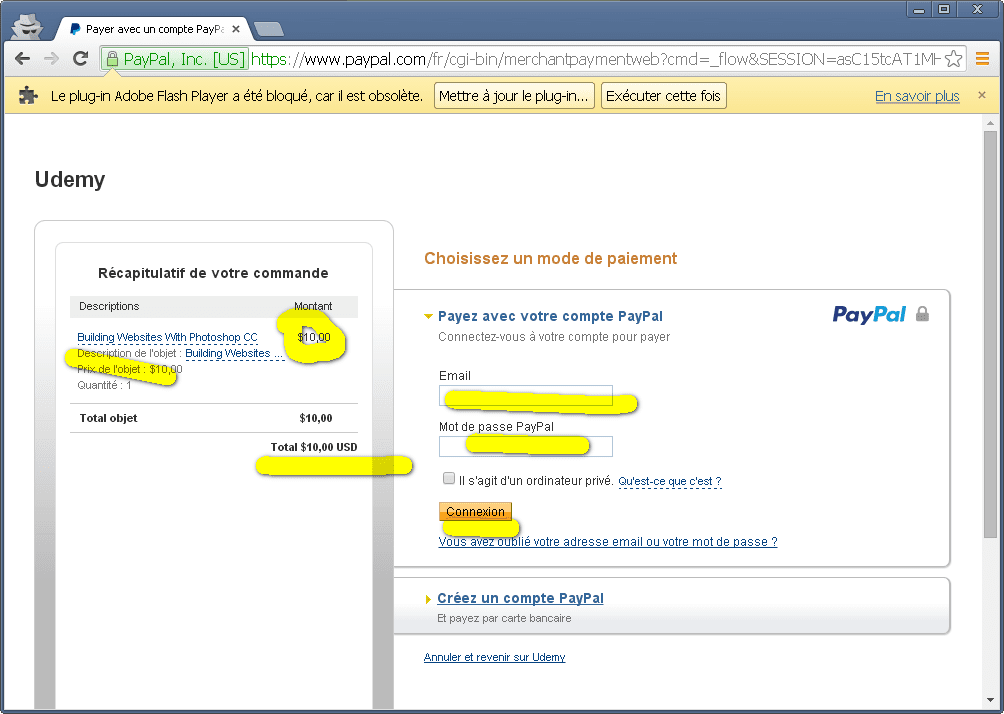Click 'Choisissez un mode de paiement' heading
The height and width of the screenshot is (714, 1004).
tap(550, 259)
